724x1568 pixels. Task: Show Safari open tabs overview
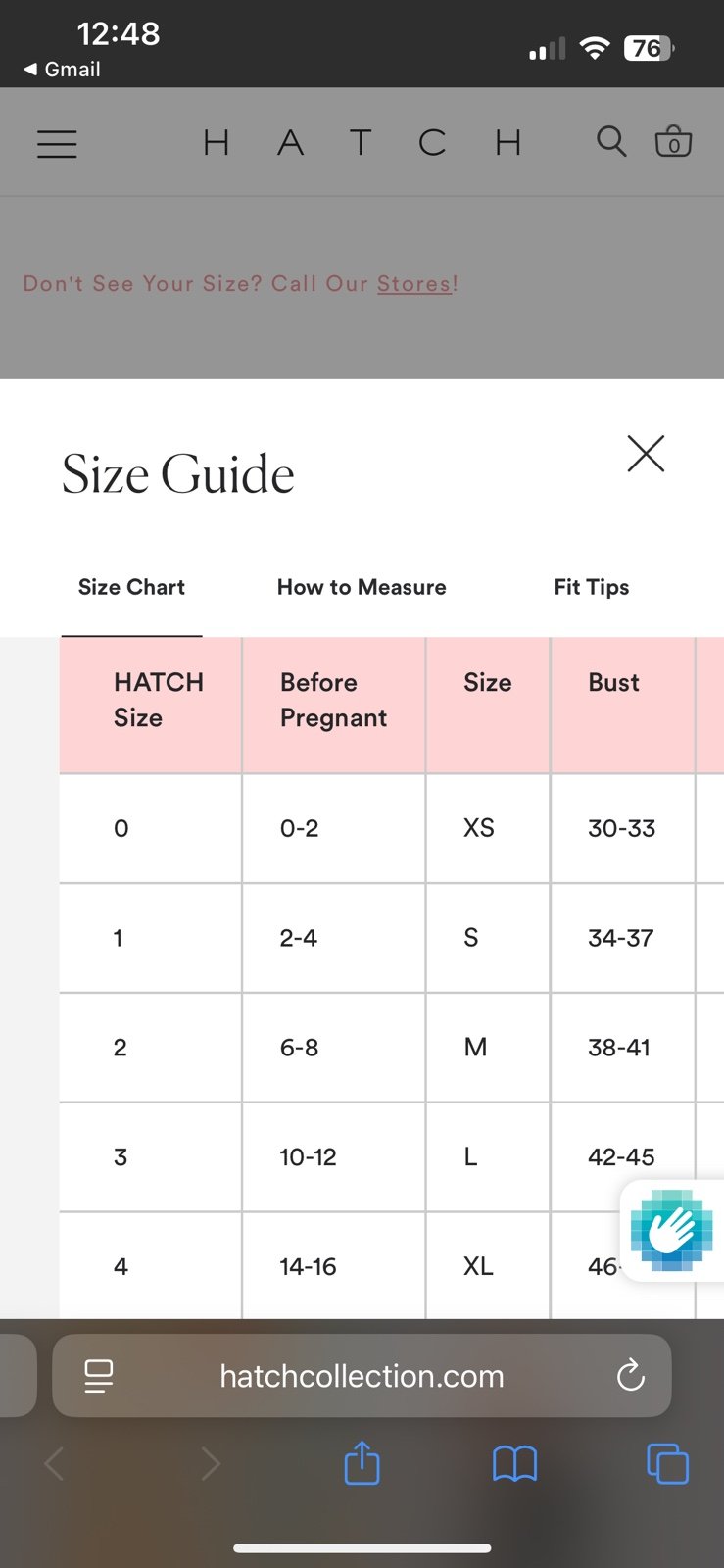[668, 1464]
